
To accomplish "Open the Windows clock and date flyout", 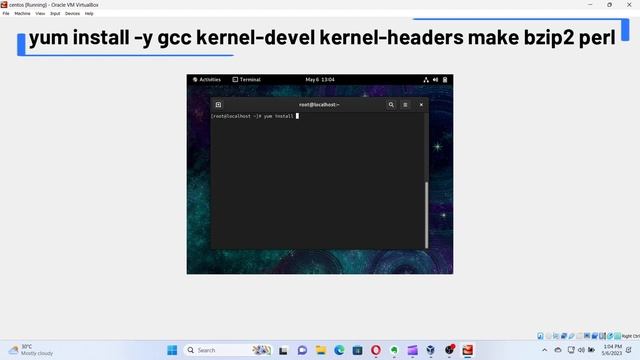I will click(x=611, y=350).
